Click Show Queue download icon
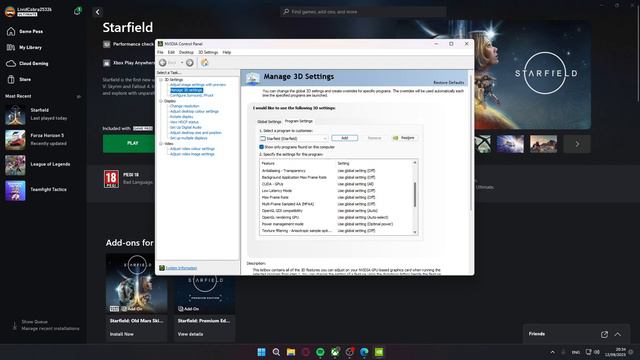 (15, 325)
